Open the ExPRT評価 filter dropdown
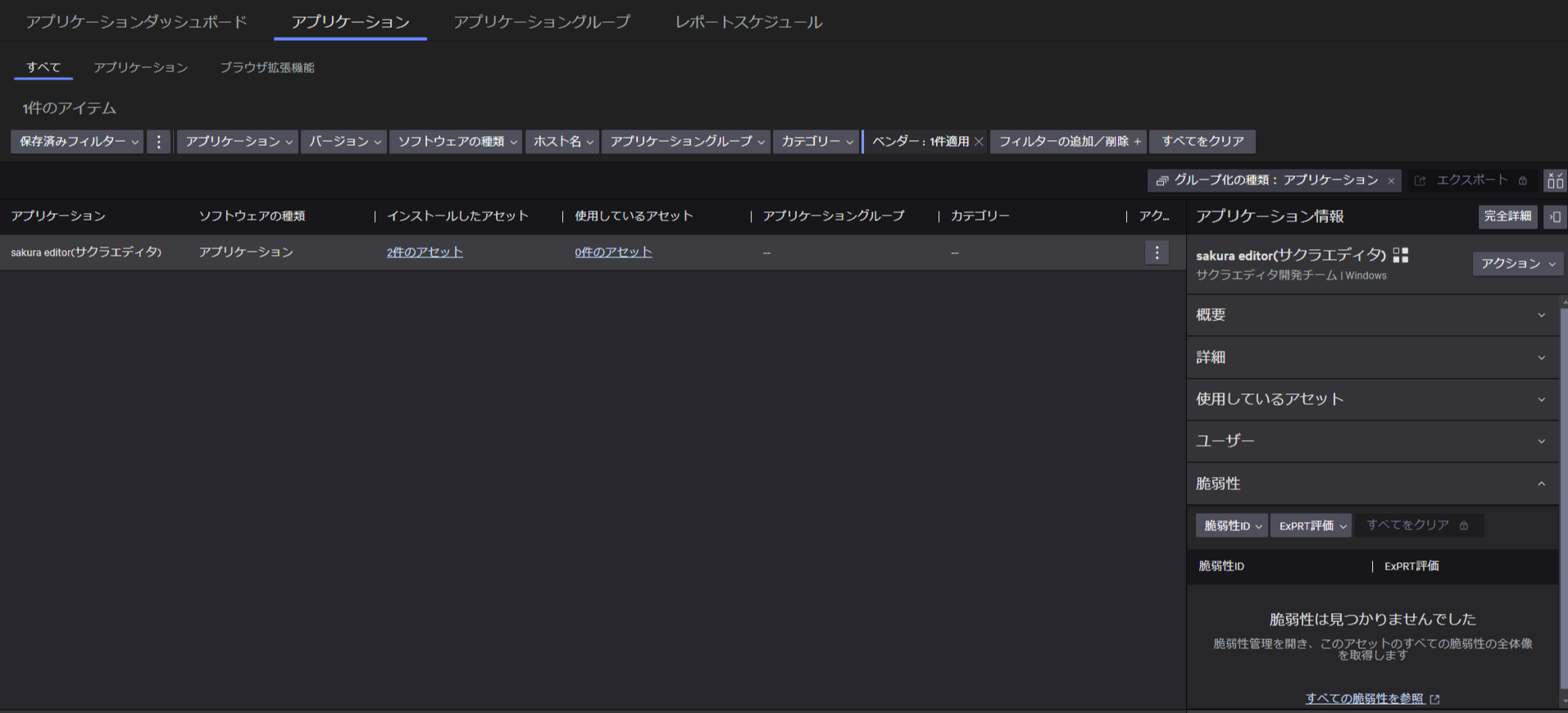 tap(1311, 525)
